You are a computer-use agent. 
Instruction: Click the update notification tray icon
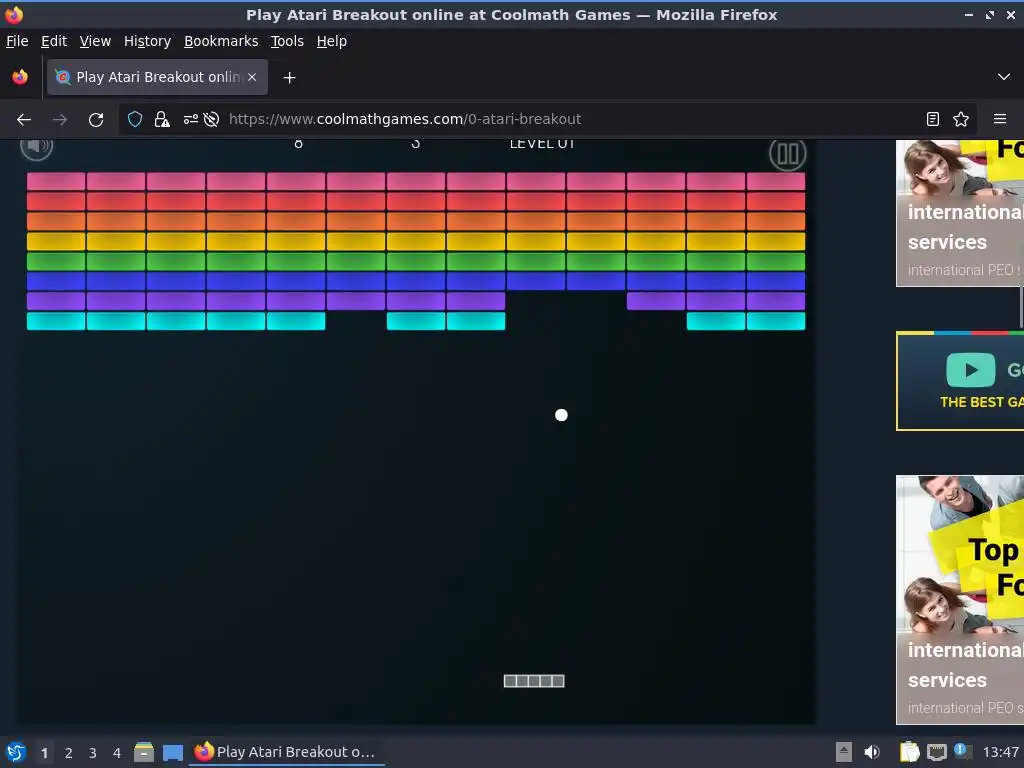pyautogui.click(x=962, y=751)
